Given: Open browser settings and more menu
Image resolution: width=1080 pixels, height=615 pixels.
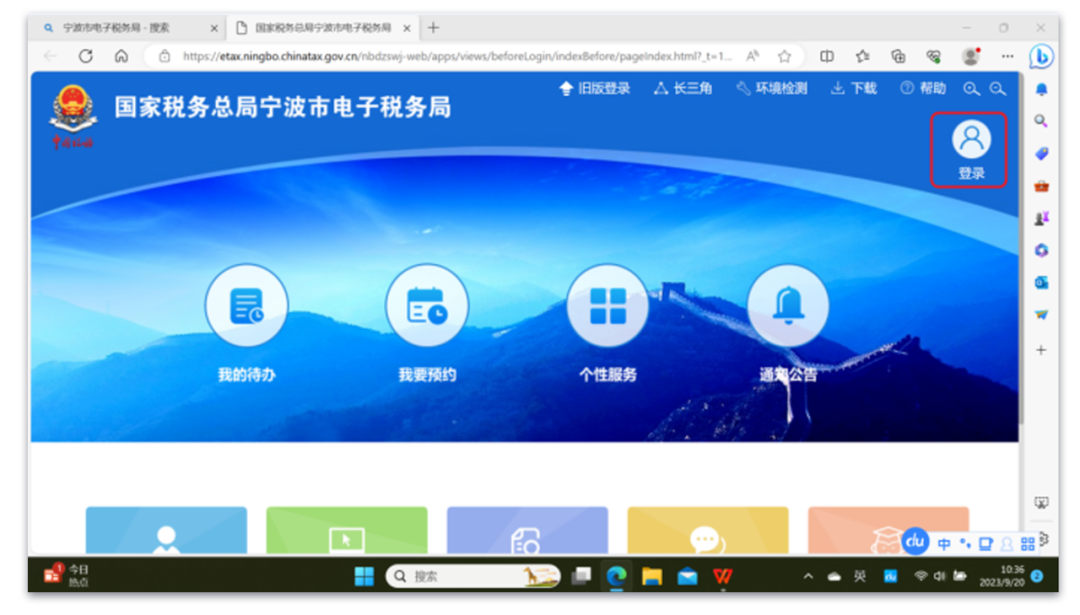Looking at the screenshot, I should pos(1007,56).
